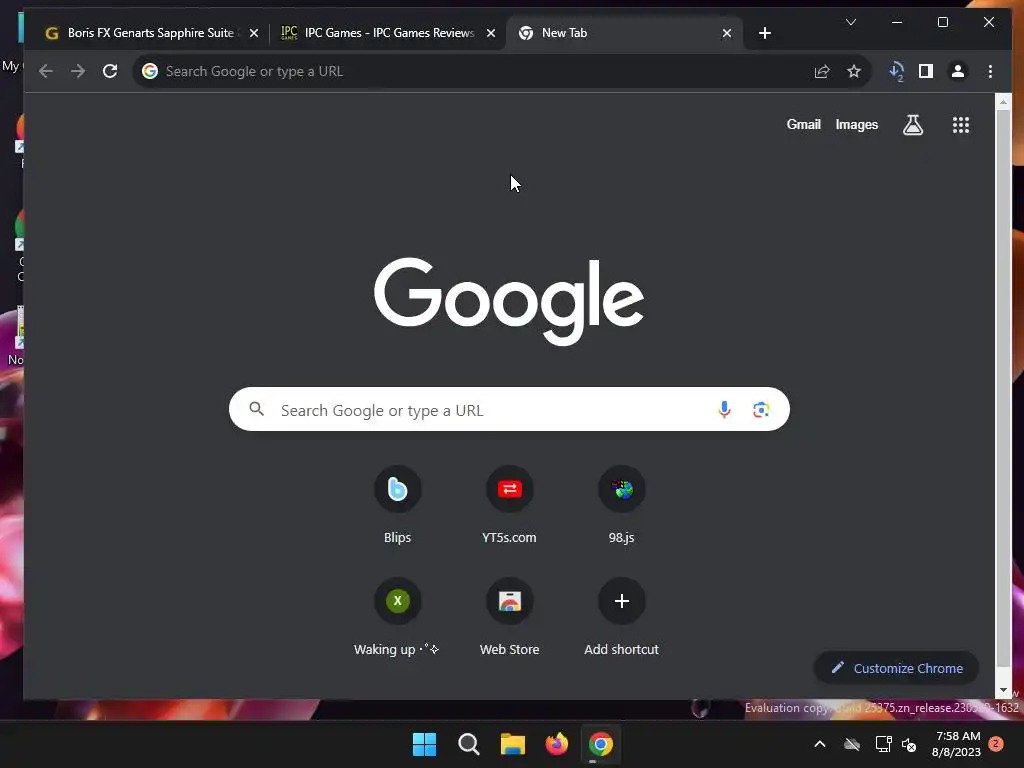Click the OneDrive cloud tray icon
The width and height of the screenshot is (1024, 768).
pos(852,744)
